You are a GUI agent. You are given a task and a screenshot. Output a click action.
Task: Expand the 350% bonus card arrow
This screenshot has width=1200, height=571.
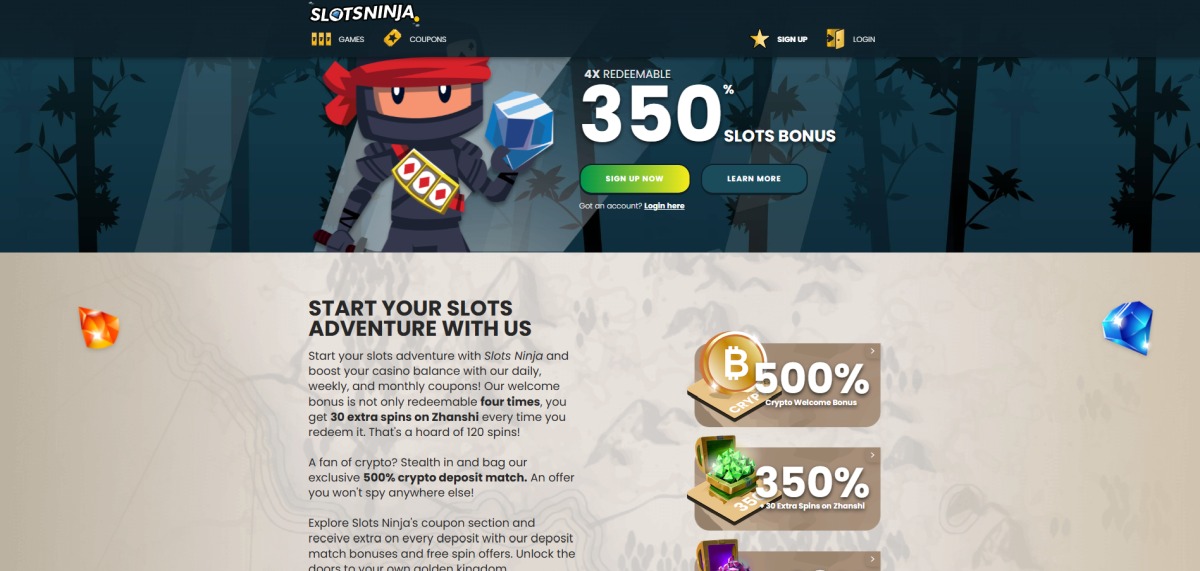point(872,455)
